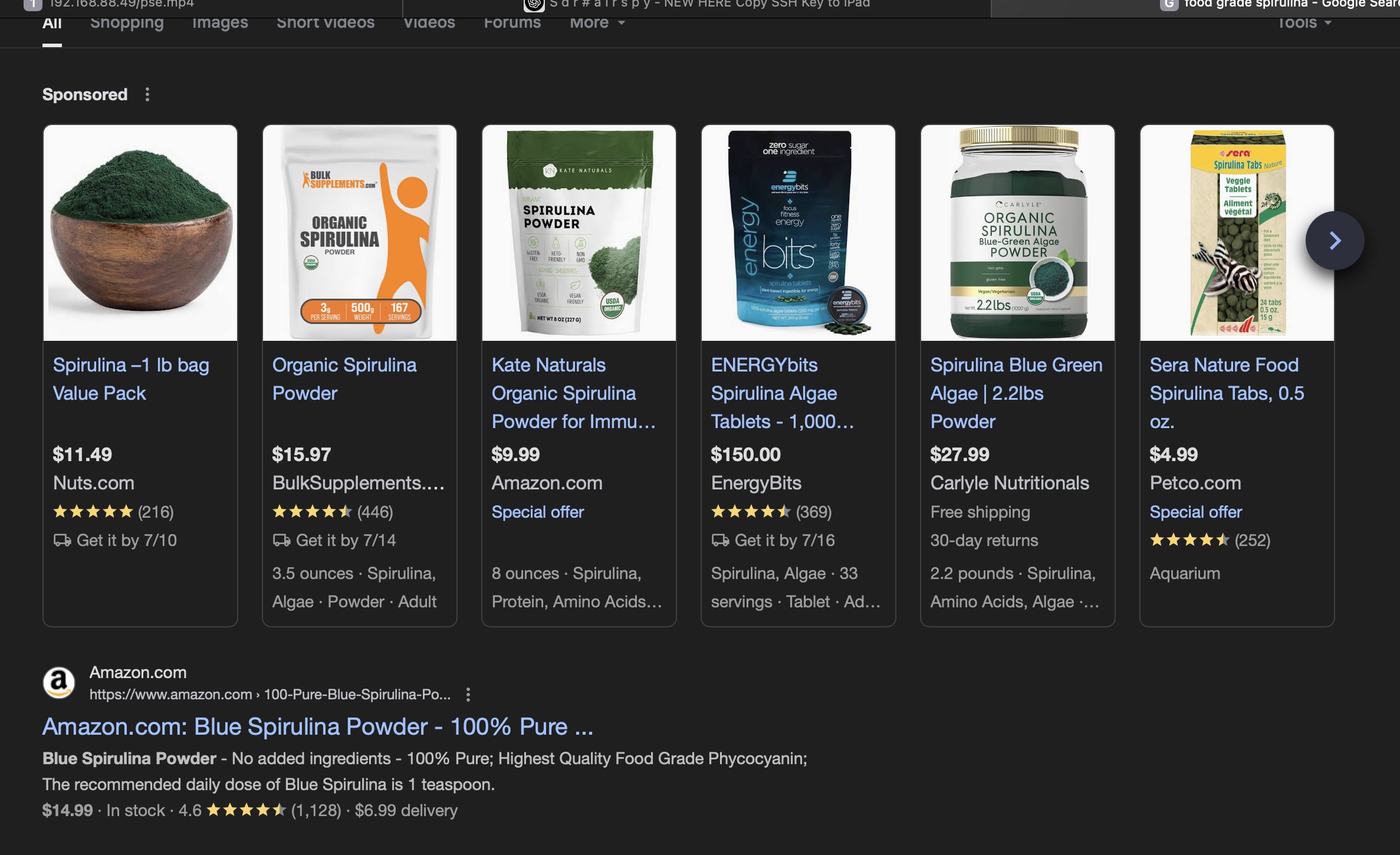Open the Tools dropdown
This screenshot has width=1400, height=855.
[1304, 22]
